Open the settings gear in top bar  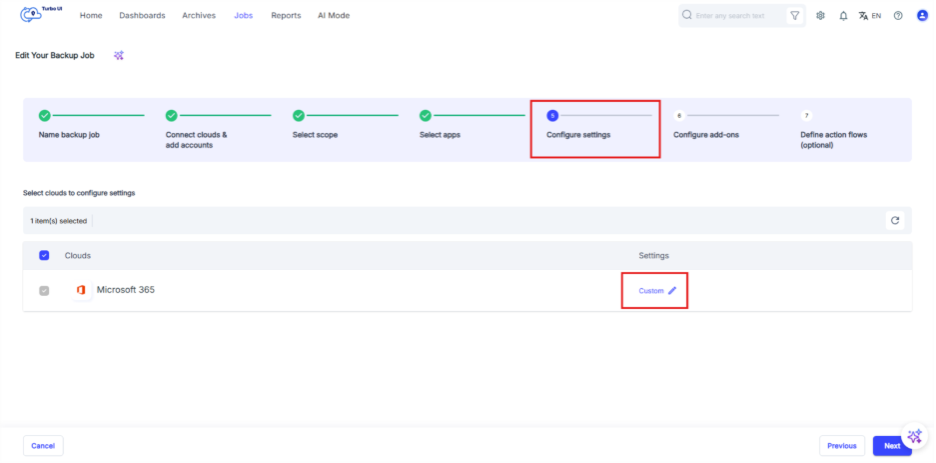click(820, 16)
